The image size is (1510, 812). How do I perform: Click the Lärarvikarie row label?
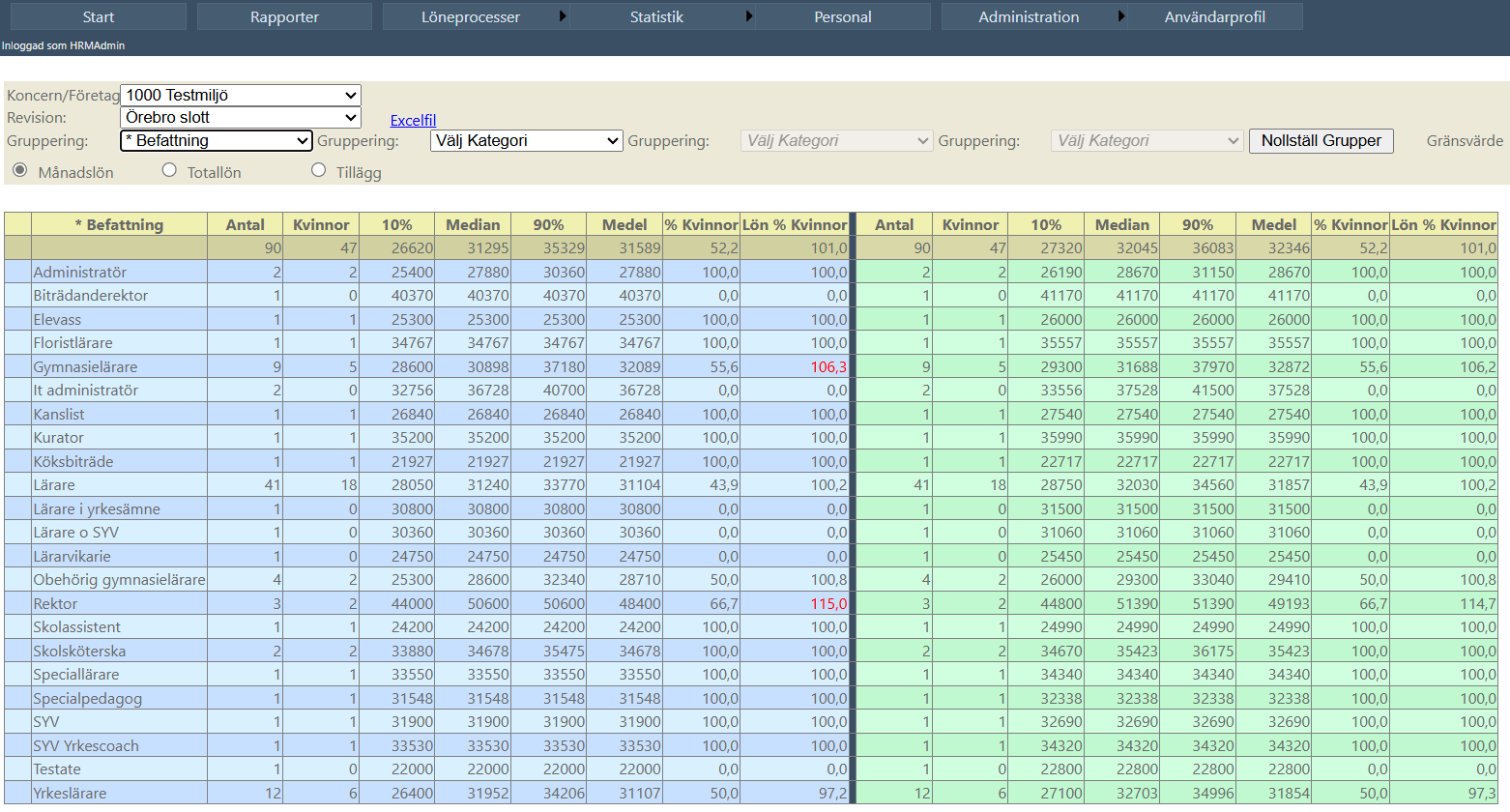tap(72, 557)
